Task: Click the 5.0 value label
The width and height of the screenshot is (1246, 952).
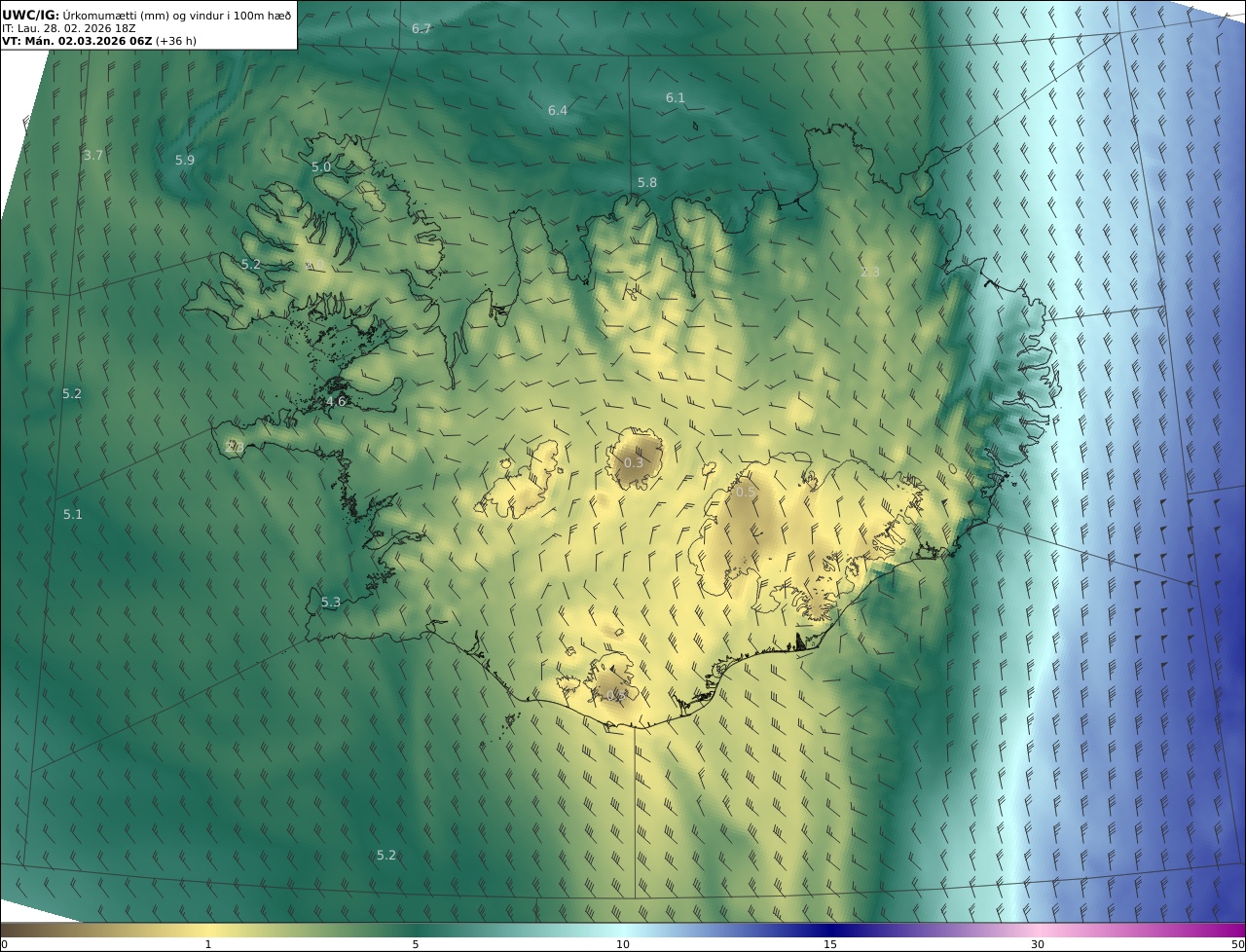Action: pos(321,167)
